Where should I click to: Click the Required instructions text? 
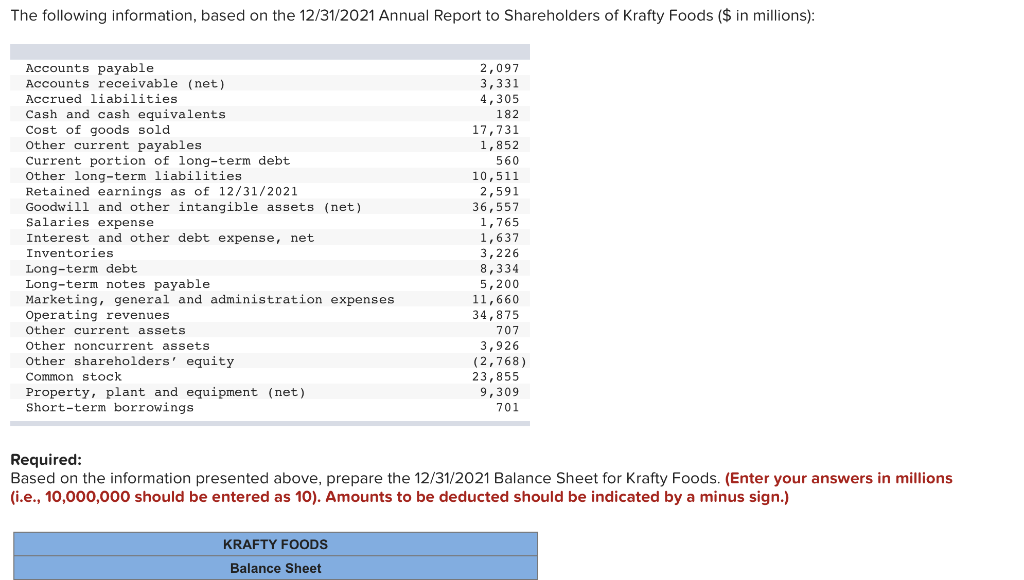[x=40, y=459]
